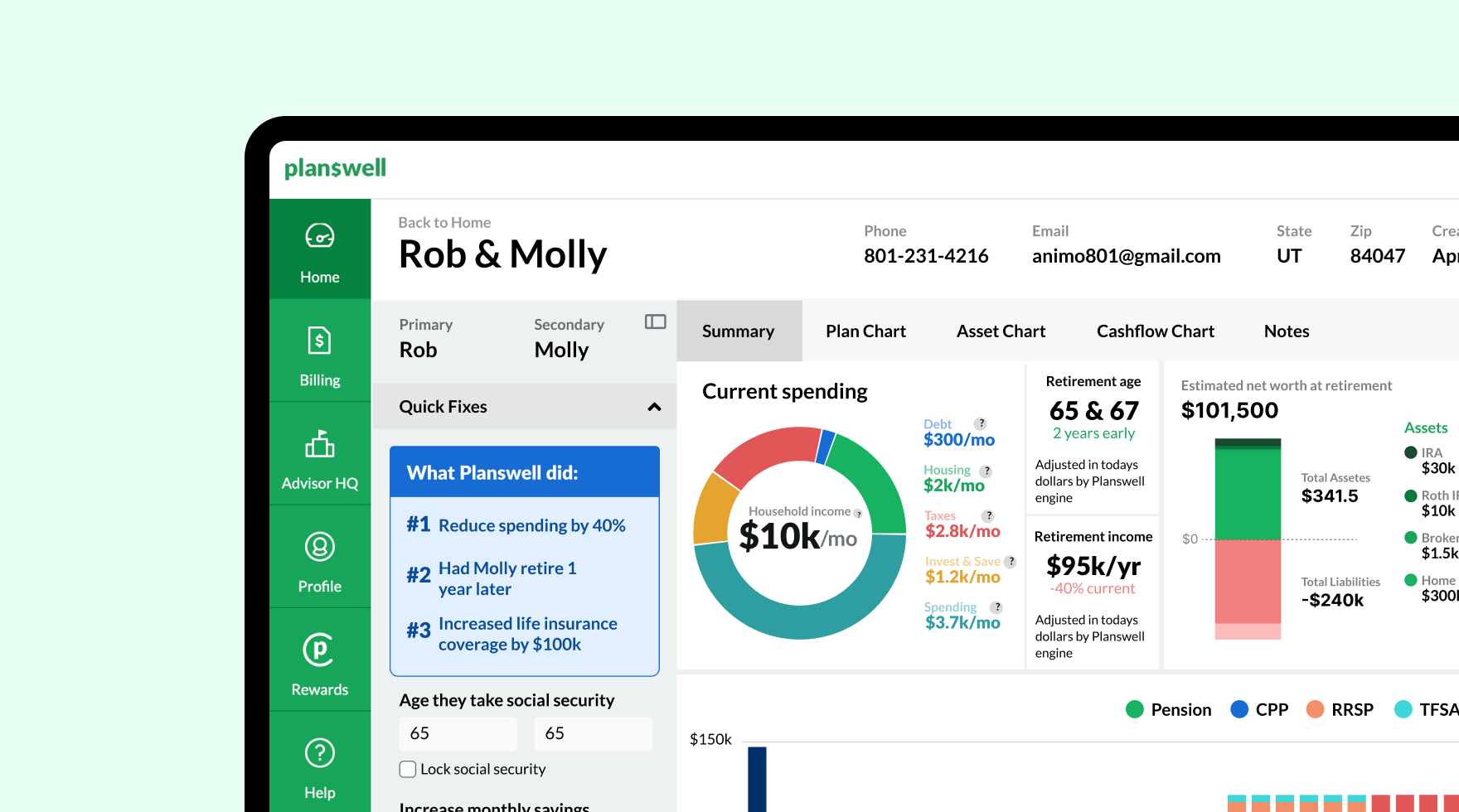Show help for Housing spending

986,471
